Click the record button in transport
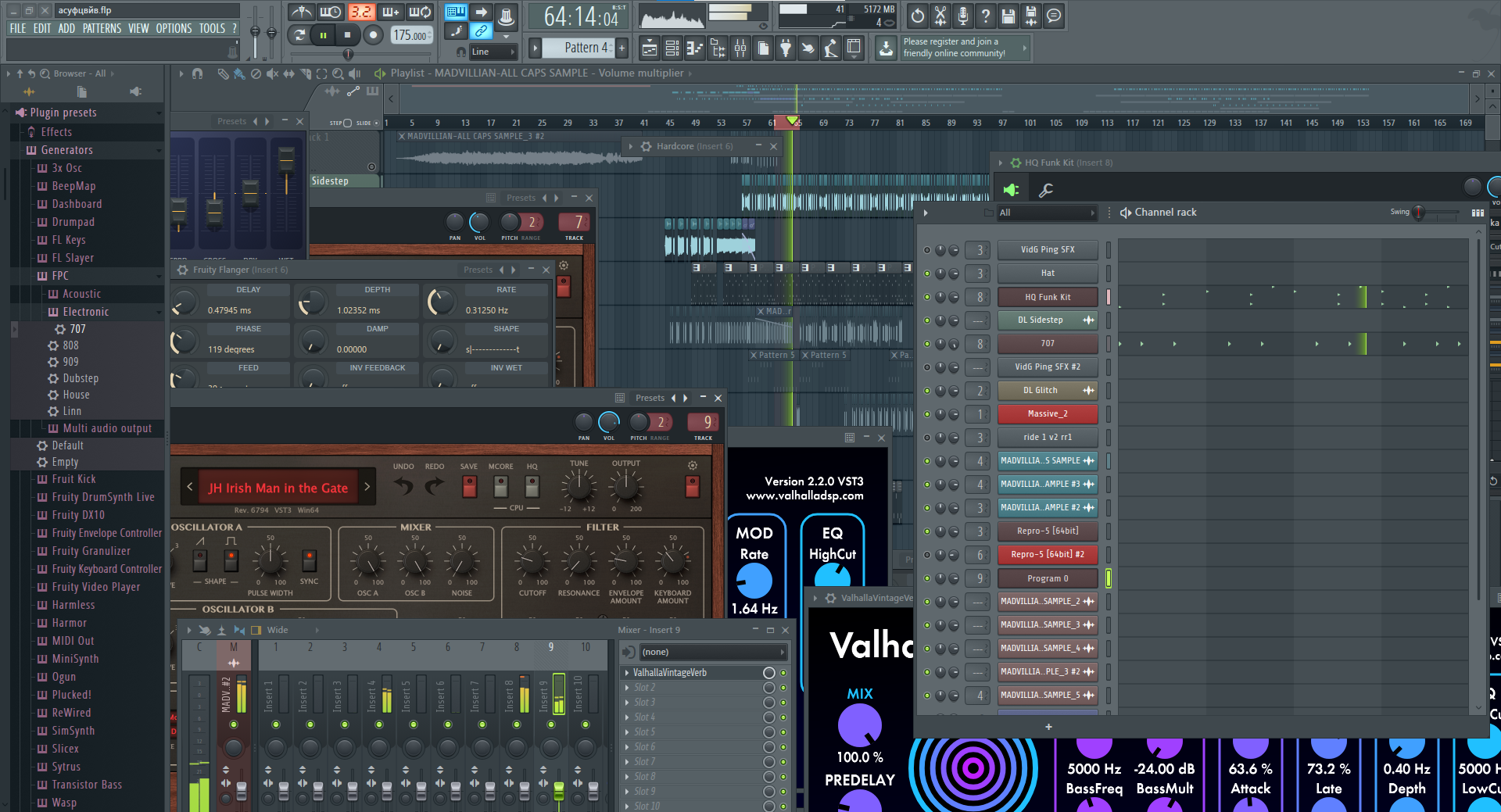Image resolution: width=1501 pixels, height=812 pixels. (x=373, y=34)
